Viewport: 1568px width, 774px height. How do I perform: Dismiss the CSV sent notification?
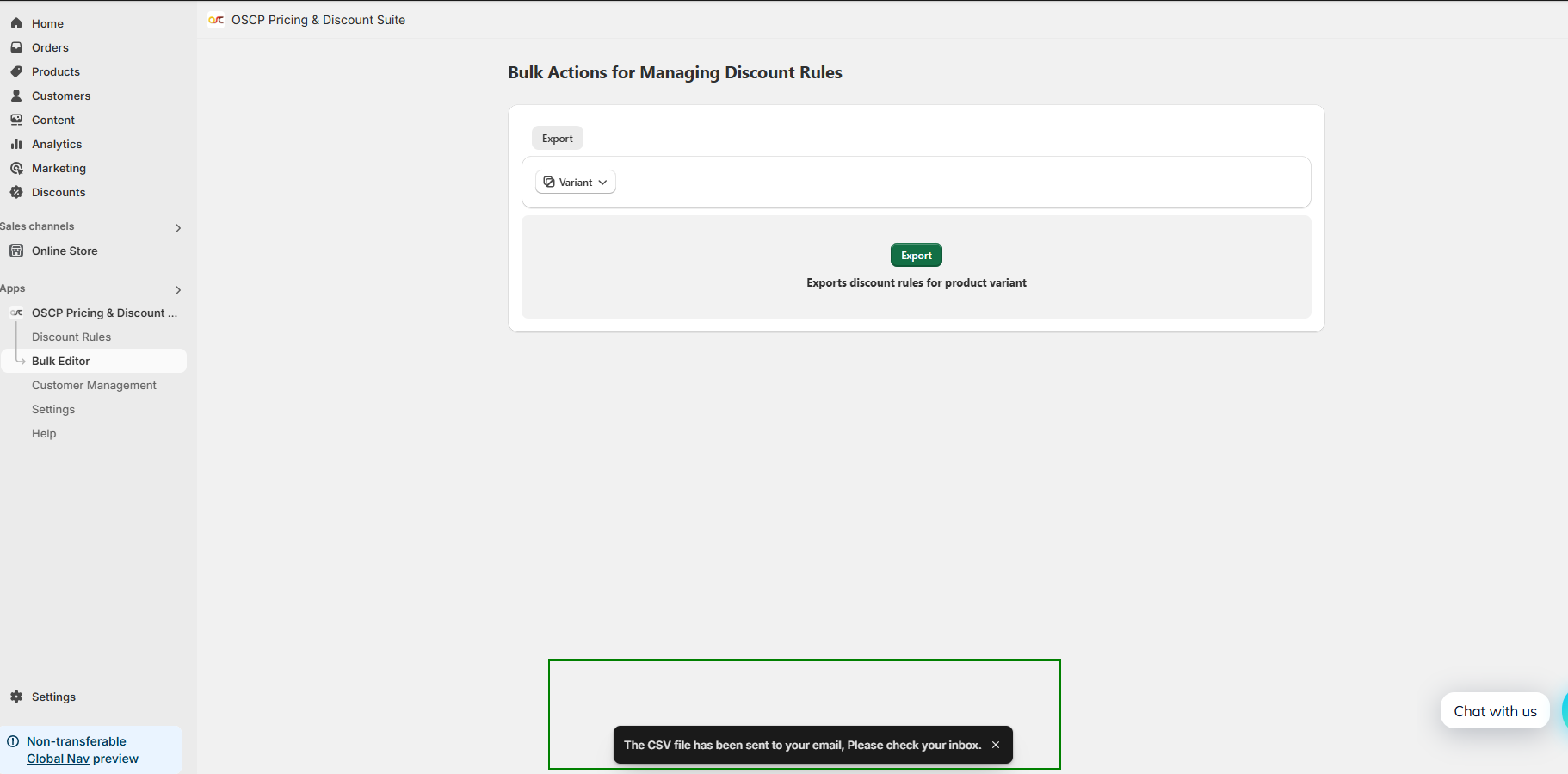tap(996, 745)
